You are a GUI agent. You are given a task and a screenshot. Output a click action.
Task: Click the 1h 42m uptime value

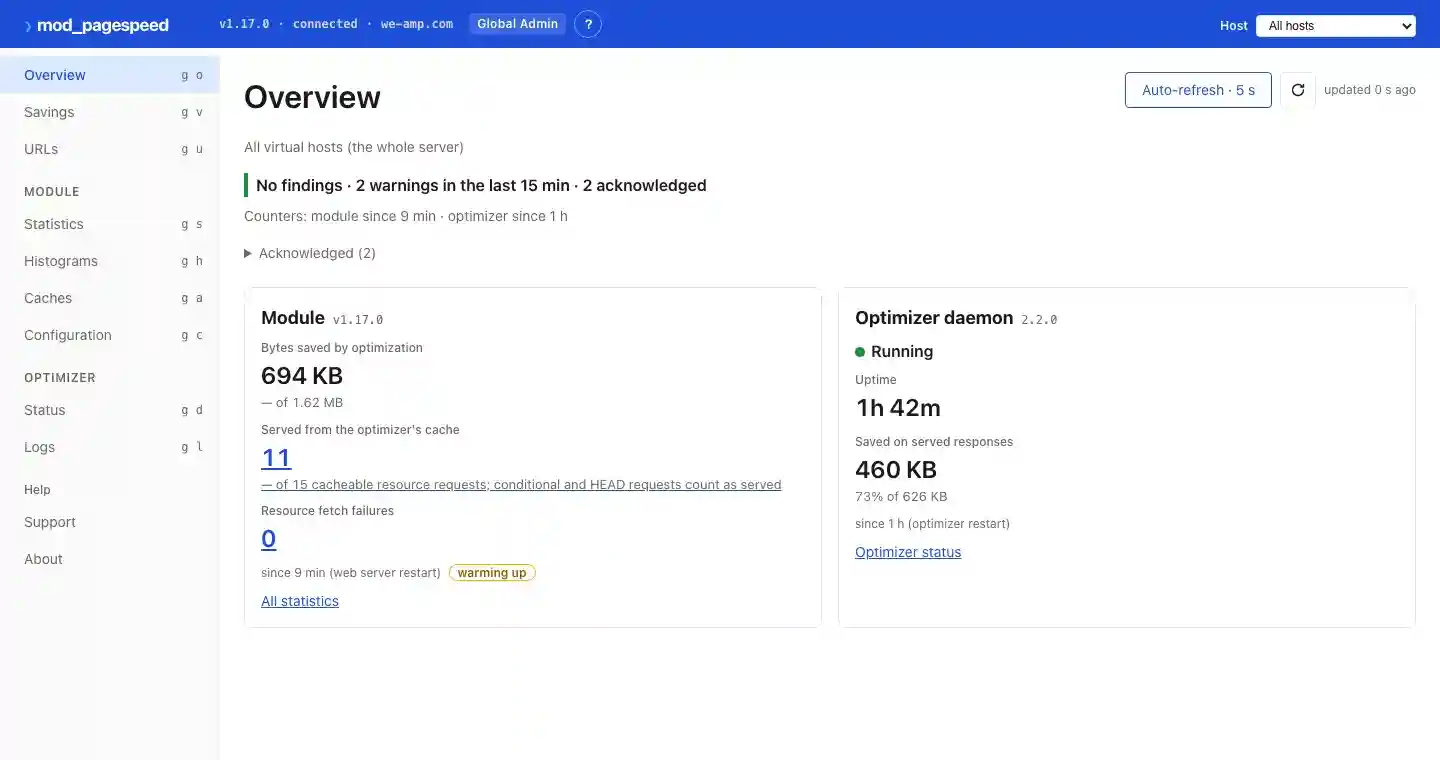point(898,408)
